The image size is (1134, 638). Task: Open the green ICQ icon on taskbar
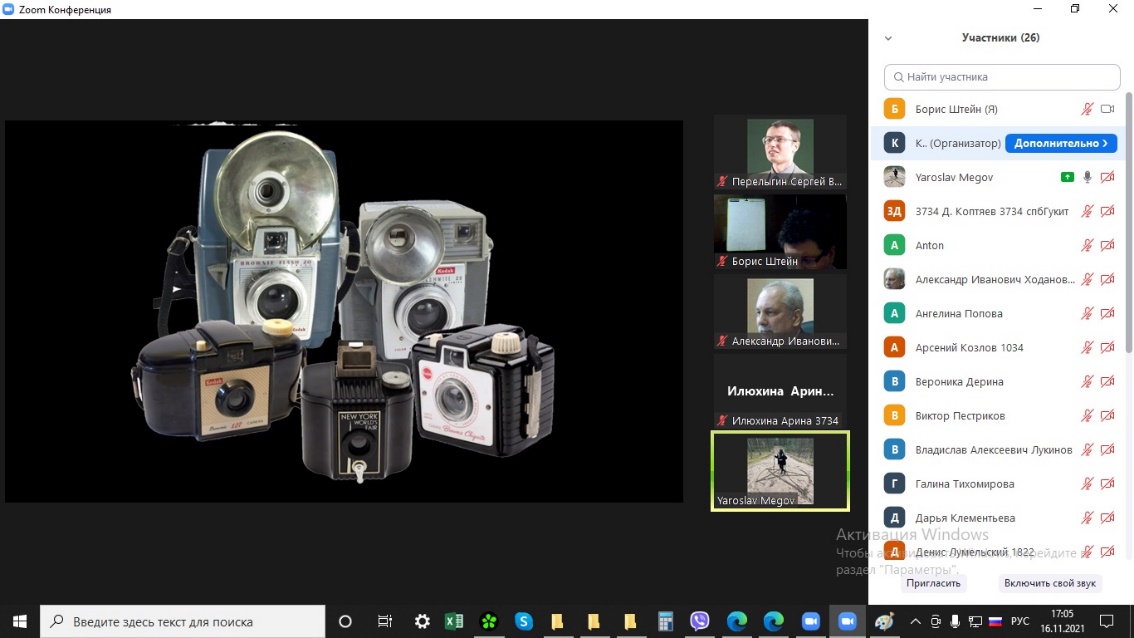coord(489,621)
